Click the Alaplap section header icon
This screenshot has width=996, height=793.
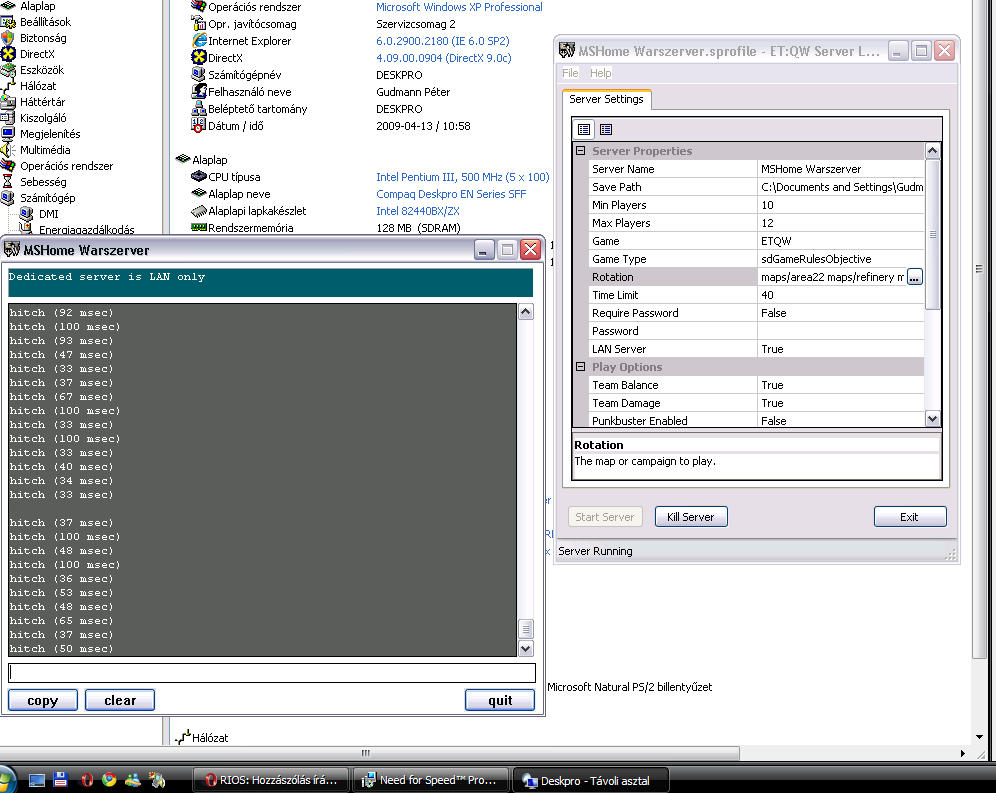tap(183, 159)
